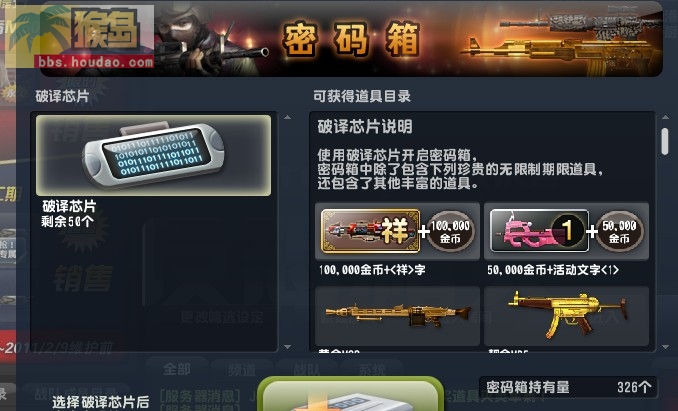This screenshot has height=411, width=678.
Task: Click the 密码箱持有量 count field
Action: 568,387
